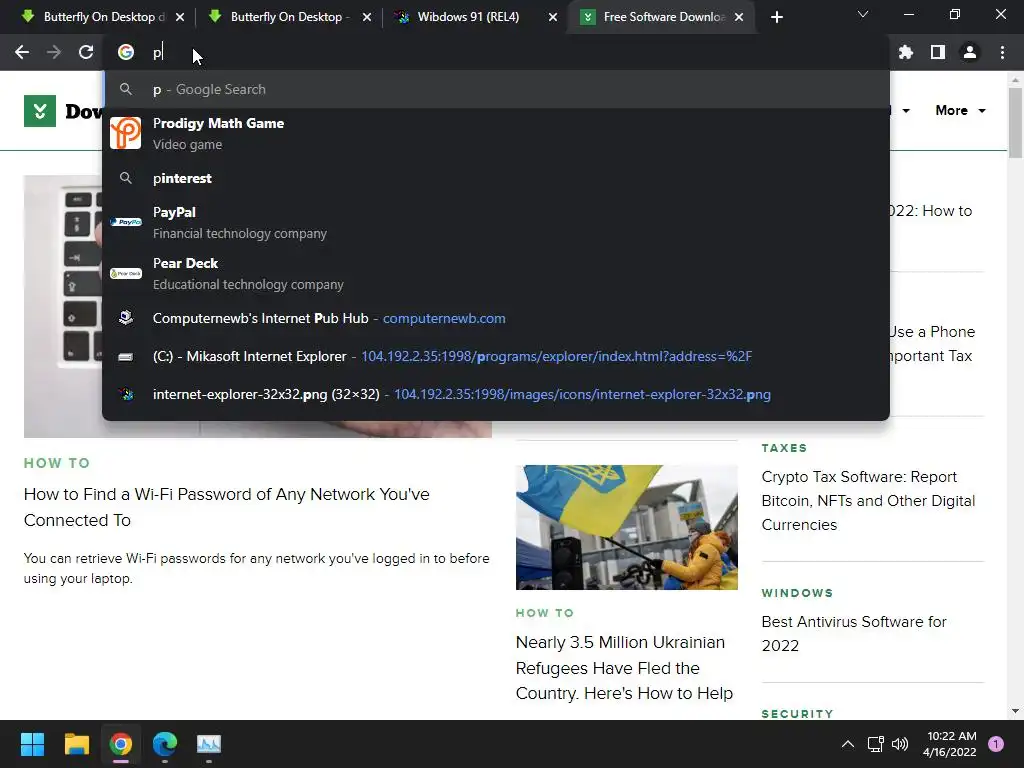This screenshot has height=768, width=1024.
Task: Open a new browser tab
Action: click(x=776, y=17)
